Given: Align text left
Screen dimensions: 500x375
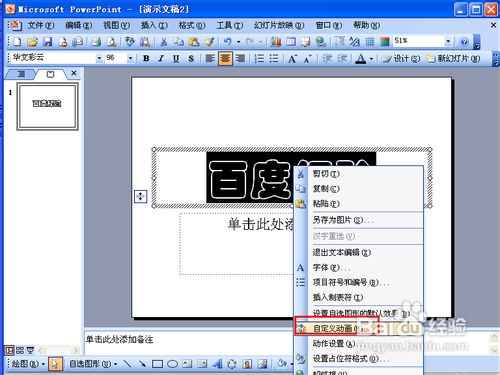Looking at the screenshot, I should (x=210, y=59).
